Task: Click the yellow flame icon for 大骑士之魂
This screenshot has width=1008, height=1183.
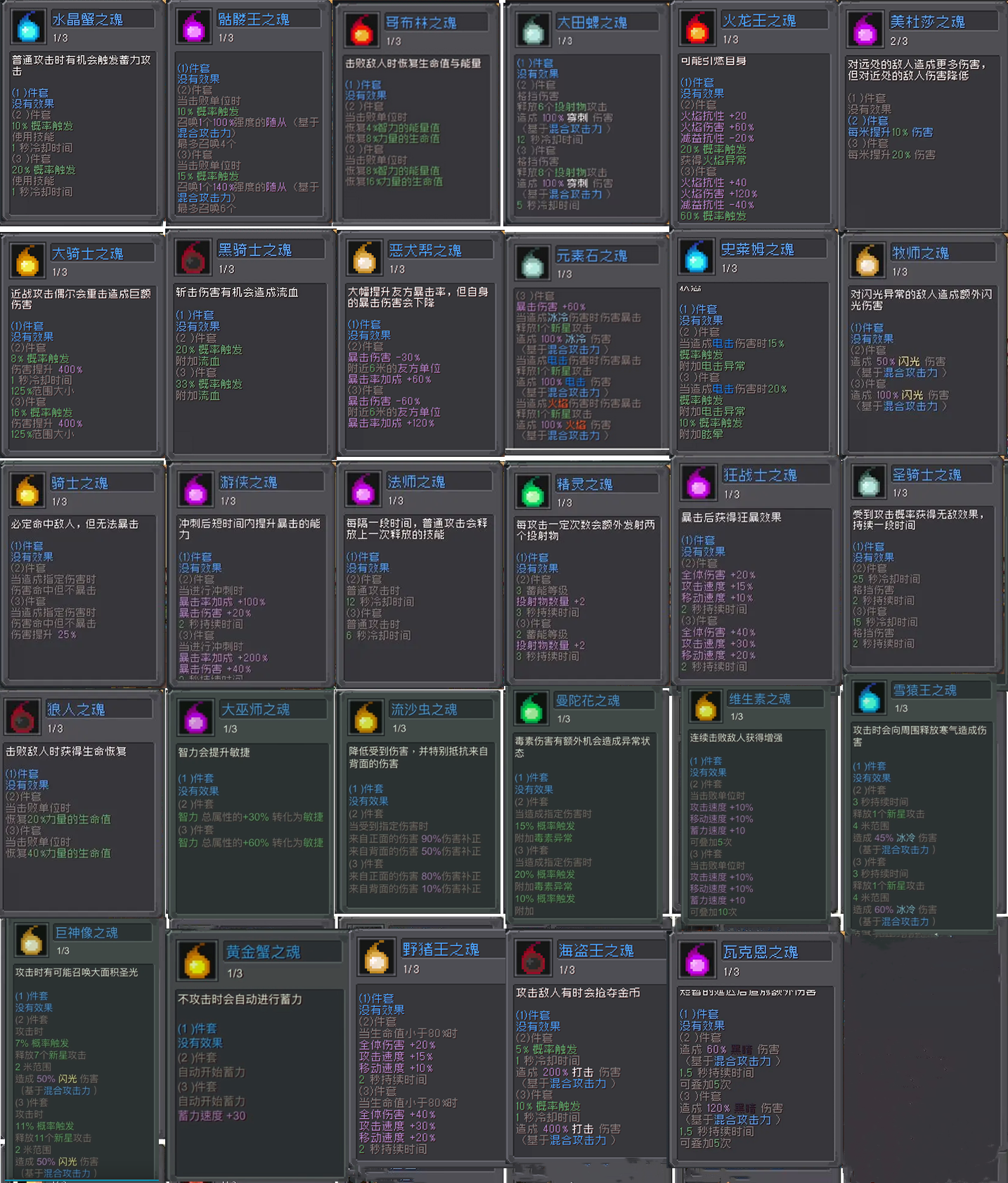Action: pos(27,261)
